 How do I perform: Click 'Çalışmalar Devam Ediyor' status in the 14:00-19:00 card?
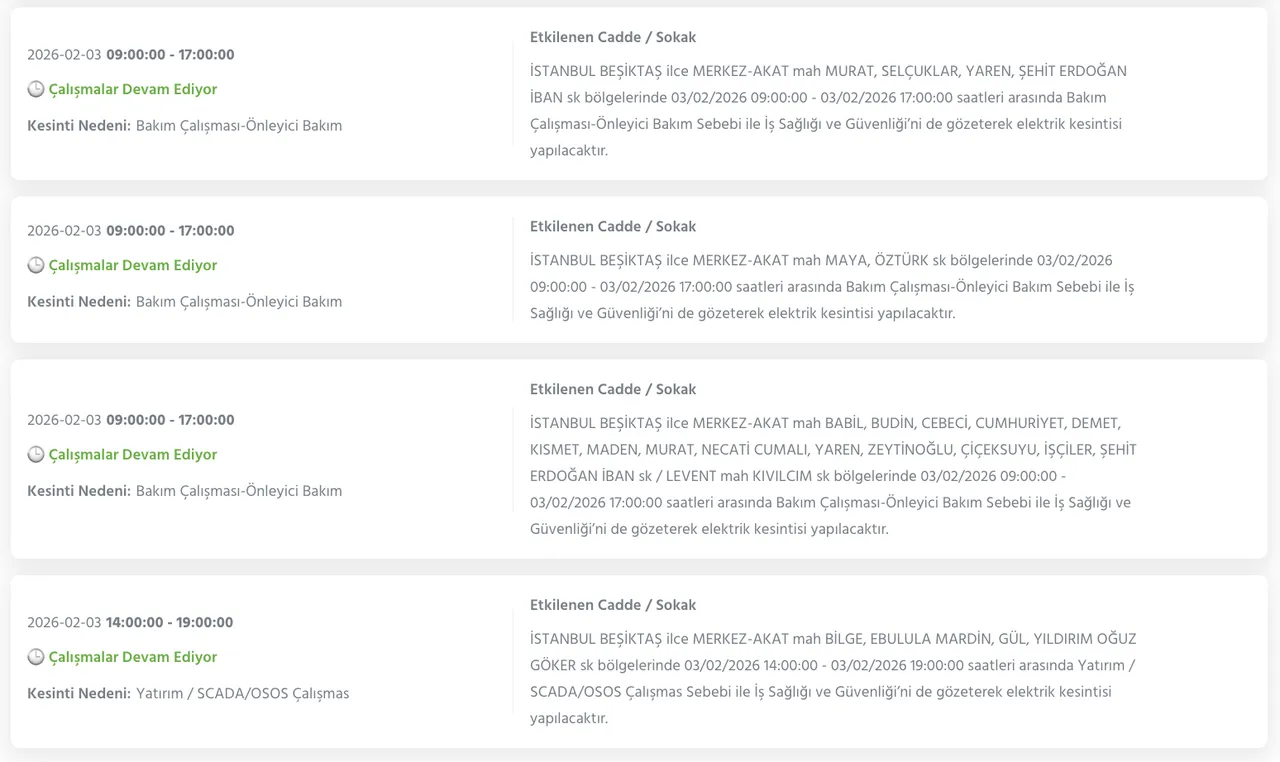pyautogui.click(x=132, y=657)
